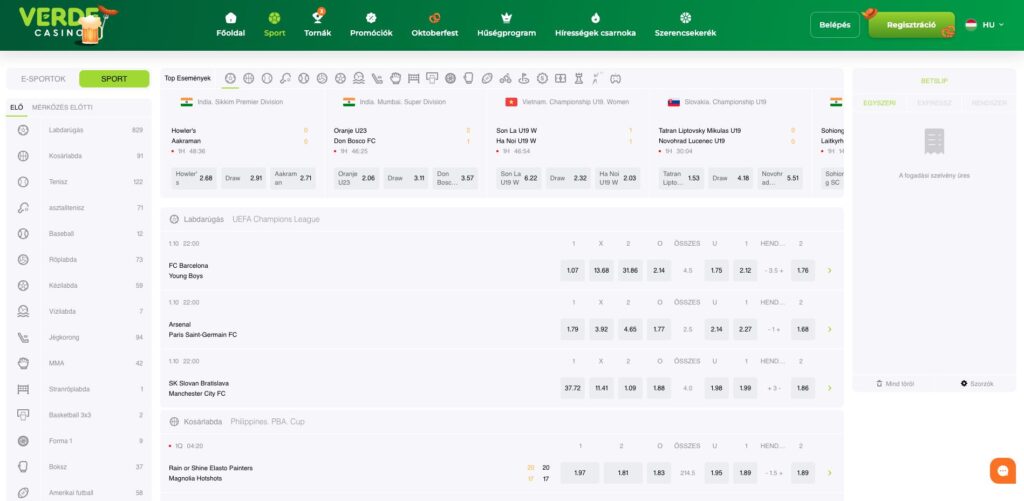Image resolution: width=1024 pixels, height=501 pixels.
Task: Click the gamepad icon in top events bar
Action: coord(615,78)
